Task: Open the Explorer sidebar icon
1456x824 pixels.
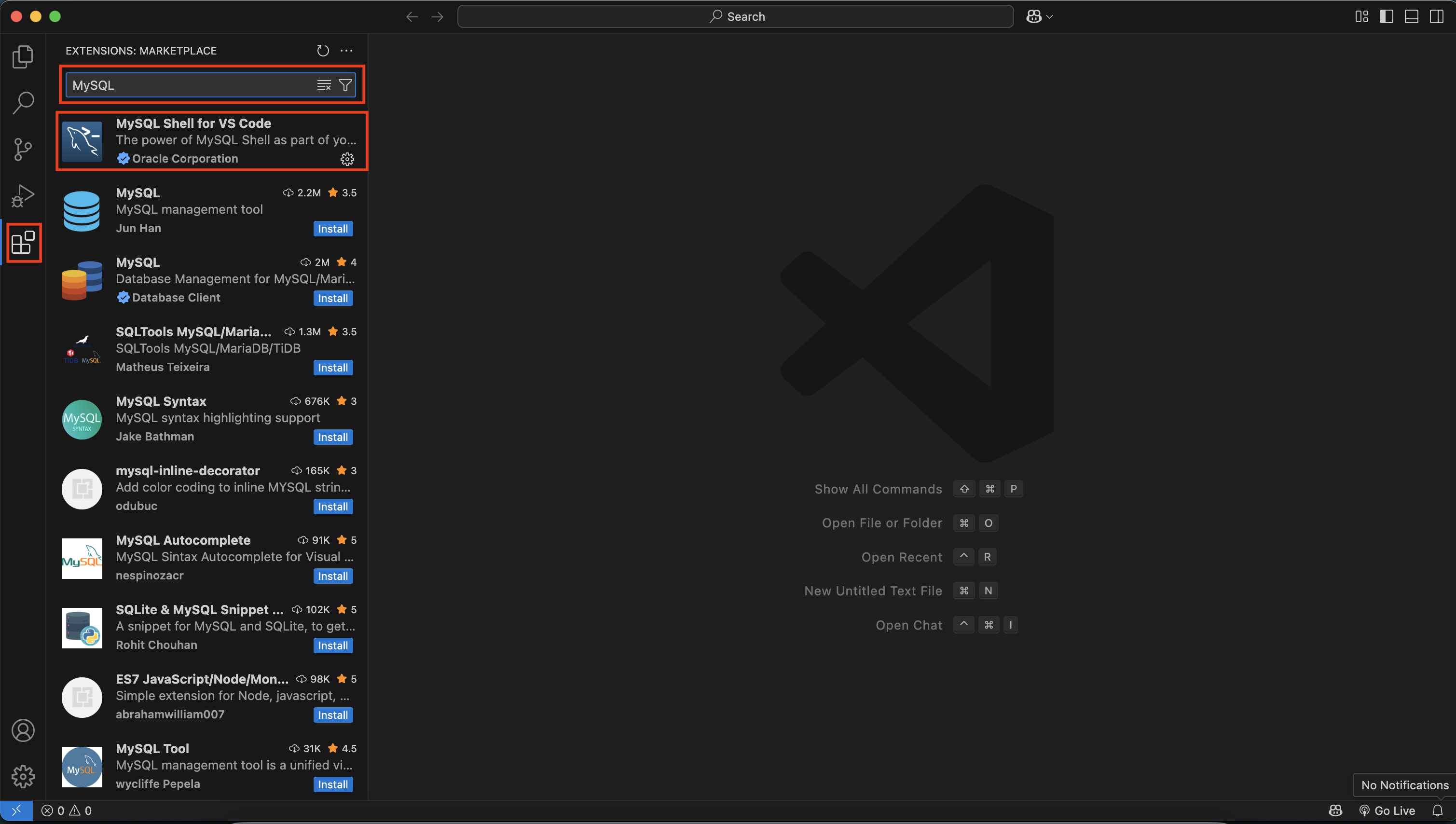Action: coord(23,56)
